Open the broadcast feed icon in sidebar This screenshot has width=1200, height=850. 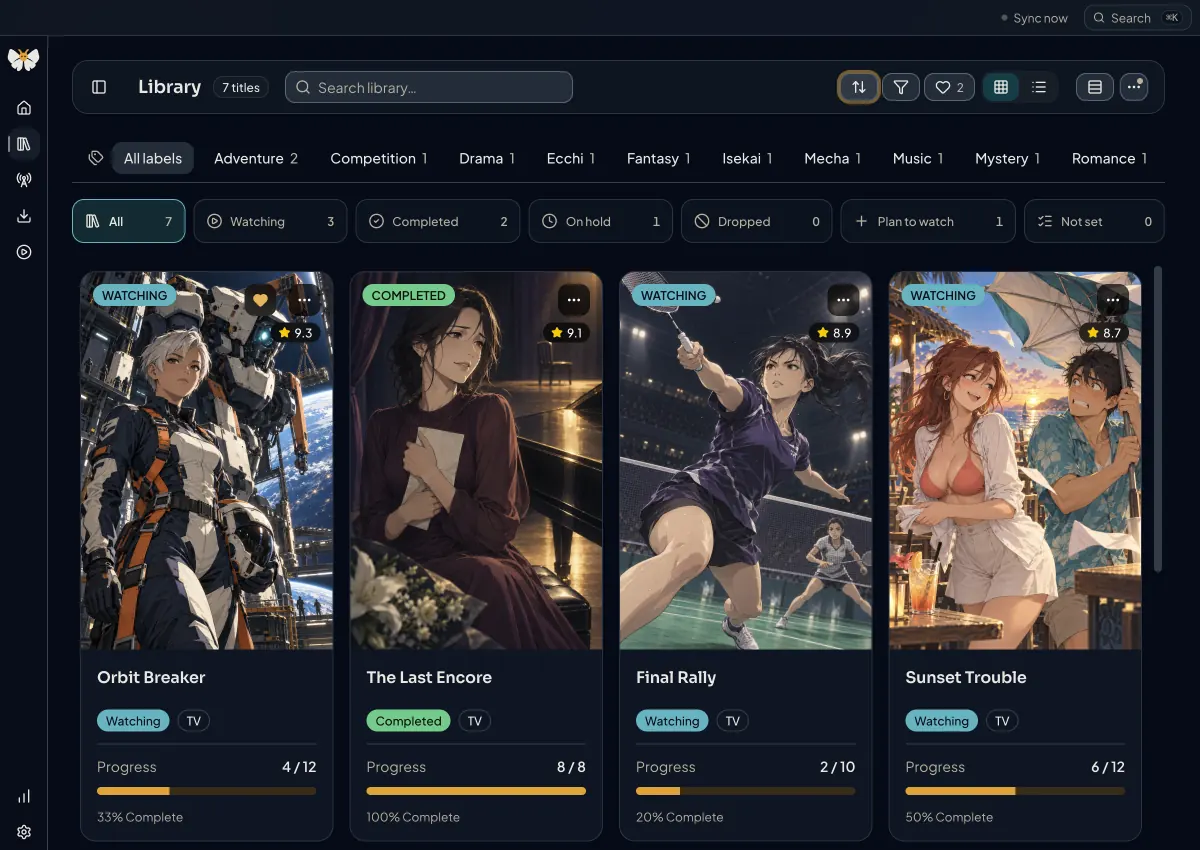24,180
